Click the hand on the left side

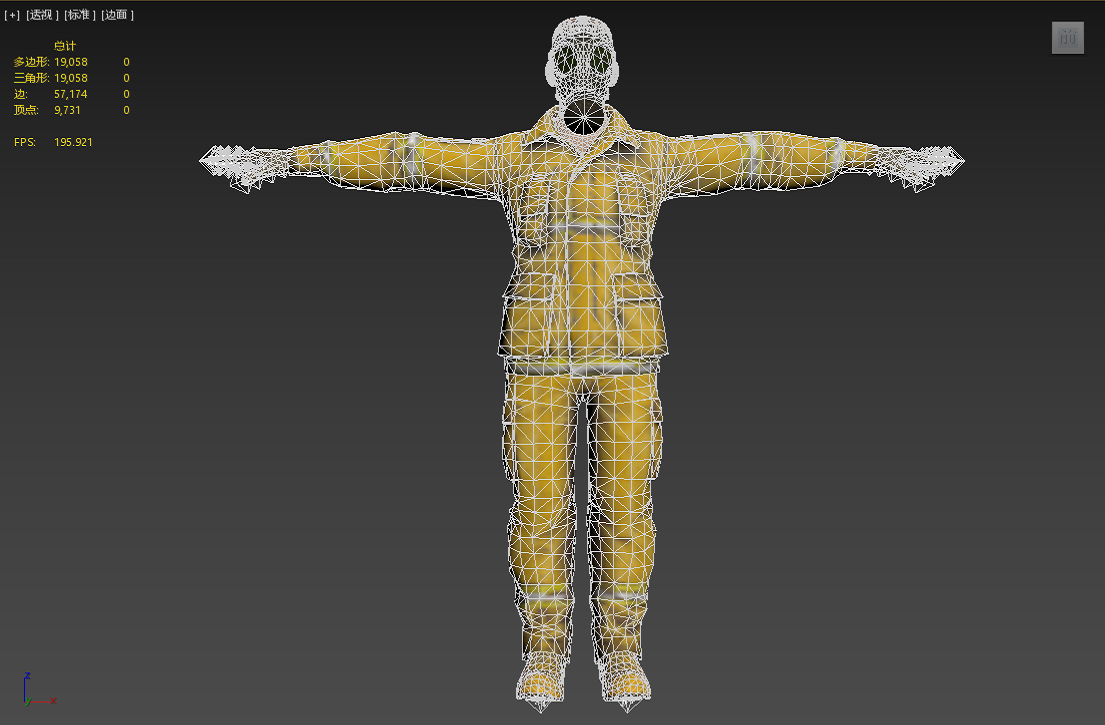pyautogui.click(x=232, y=165)
